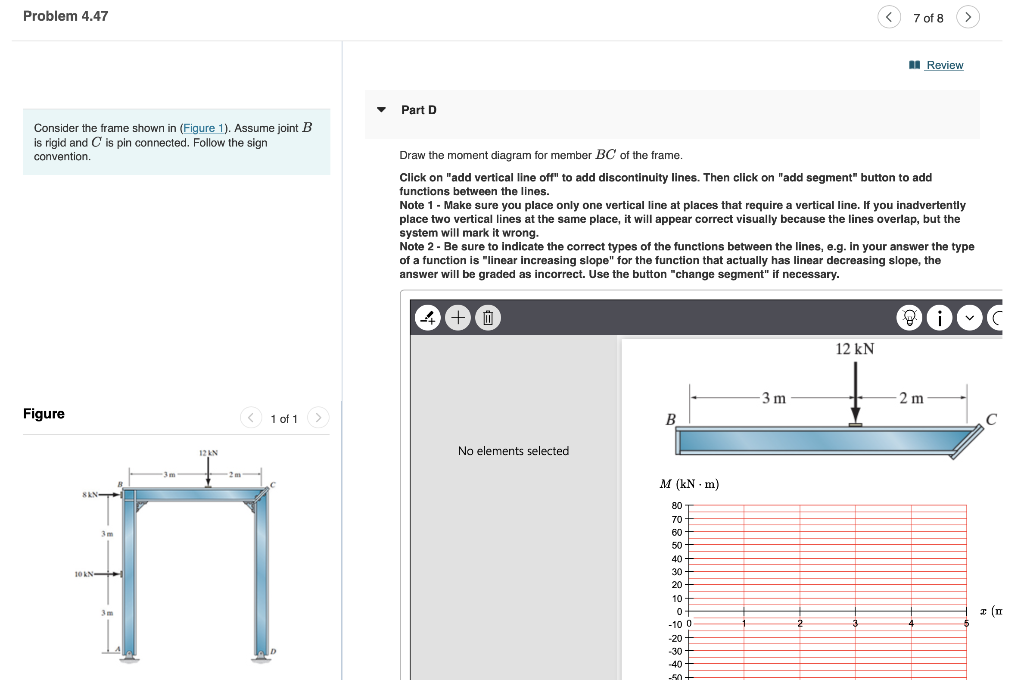Show next figure arrow in Figure panel
1024x680 pixels.
coord(318,417)
